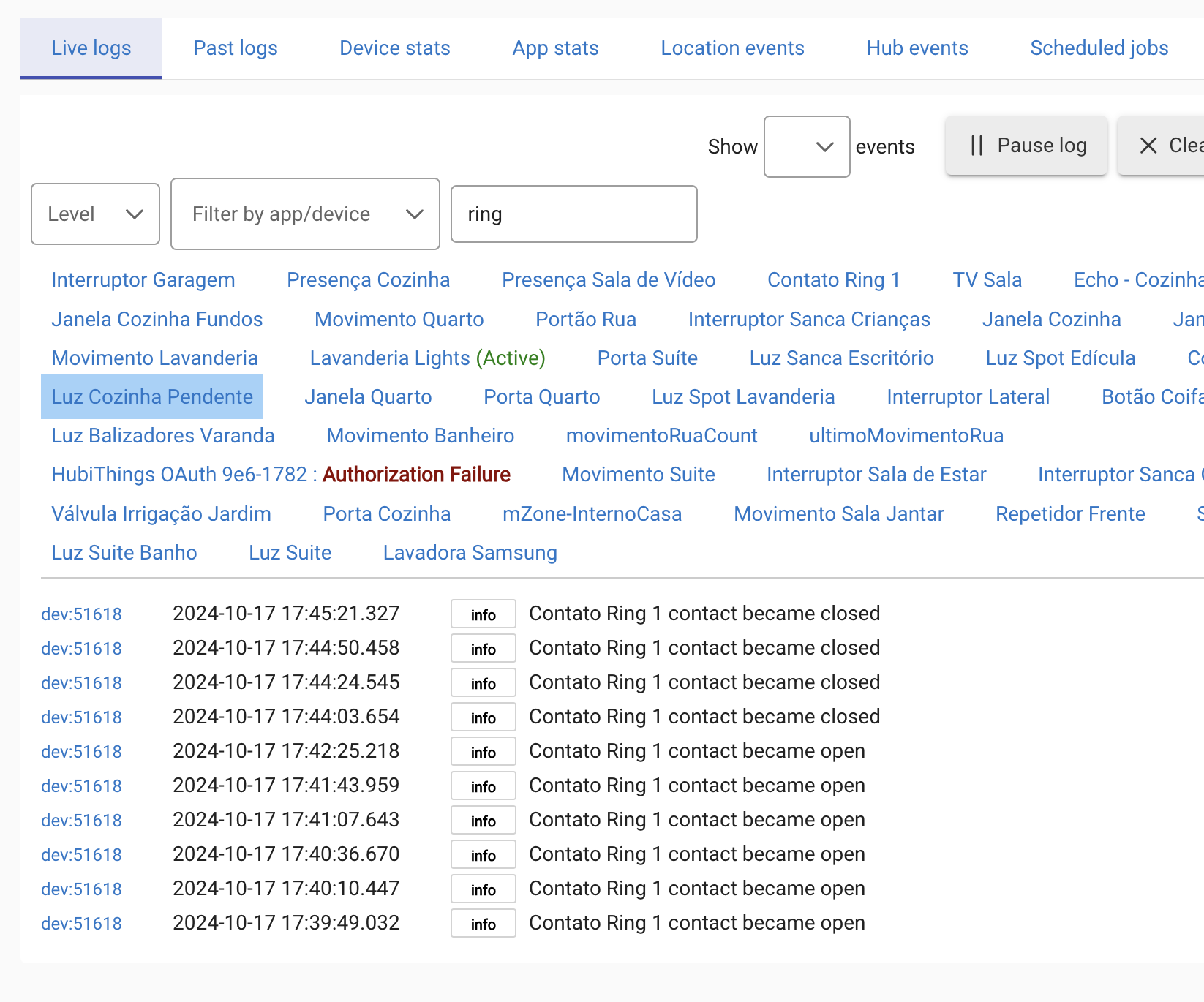Click the info badge on 17:44:24.545 row
The width and height of the screenshot is (1204, 1002).
pyautogui.click(x=484, y=683)
